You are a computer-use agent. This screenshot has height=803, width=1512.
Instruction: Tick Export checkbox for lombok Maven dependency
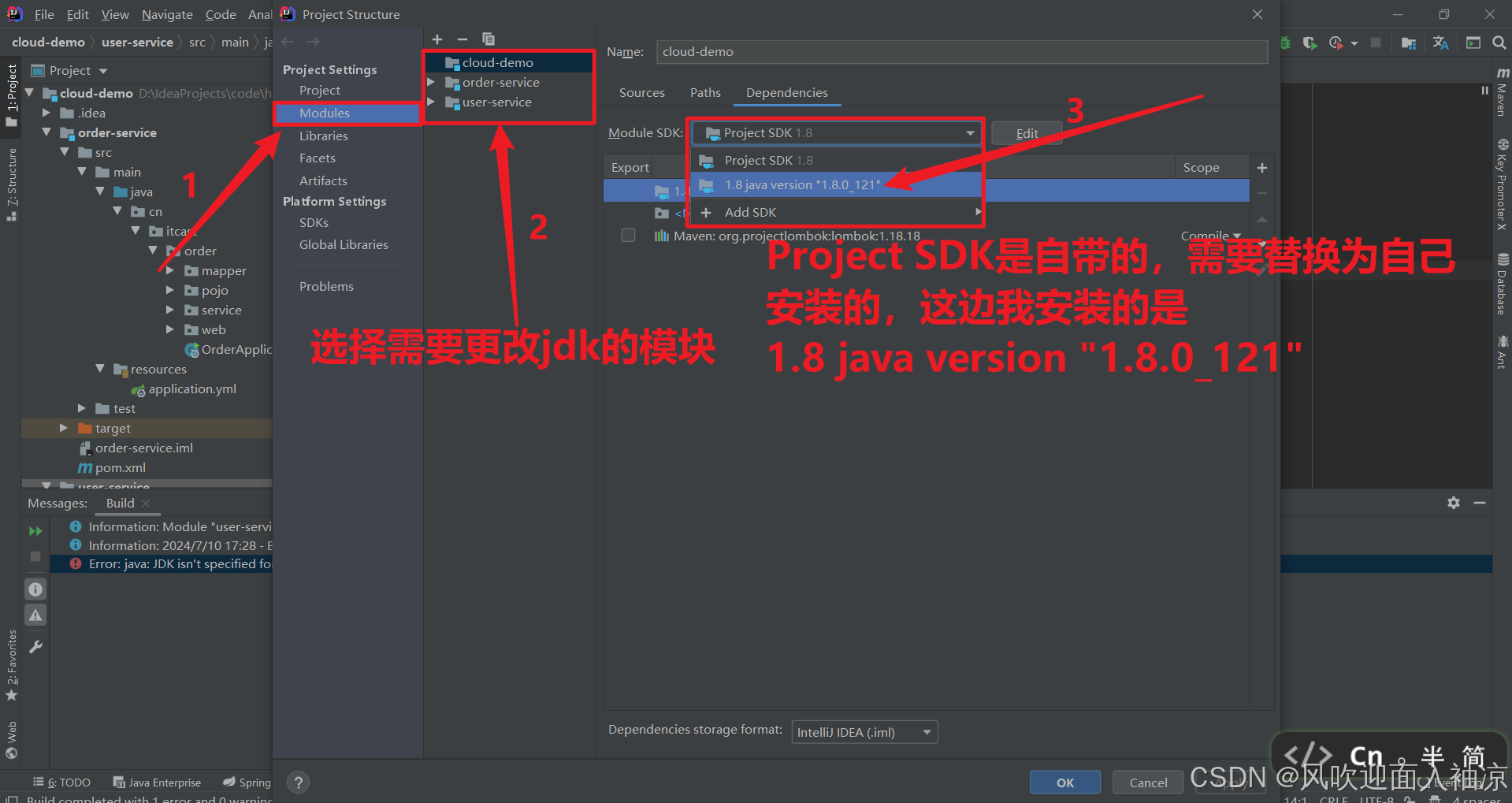(628, 236)
